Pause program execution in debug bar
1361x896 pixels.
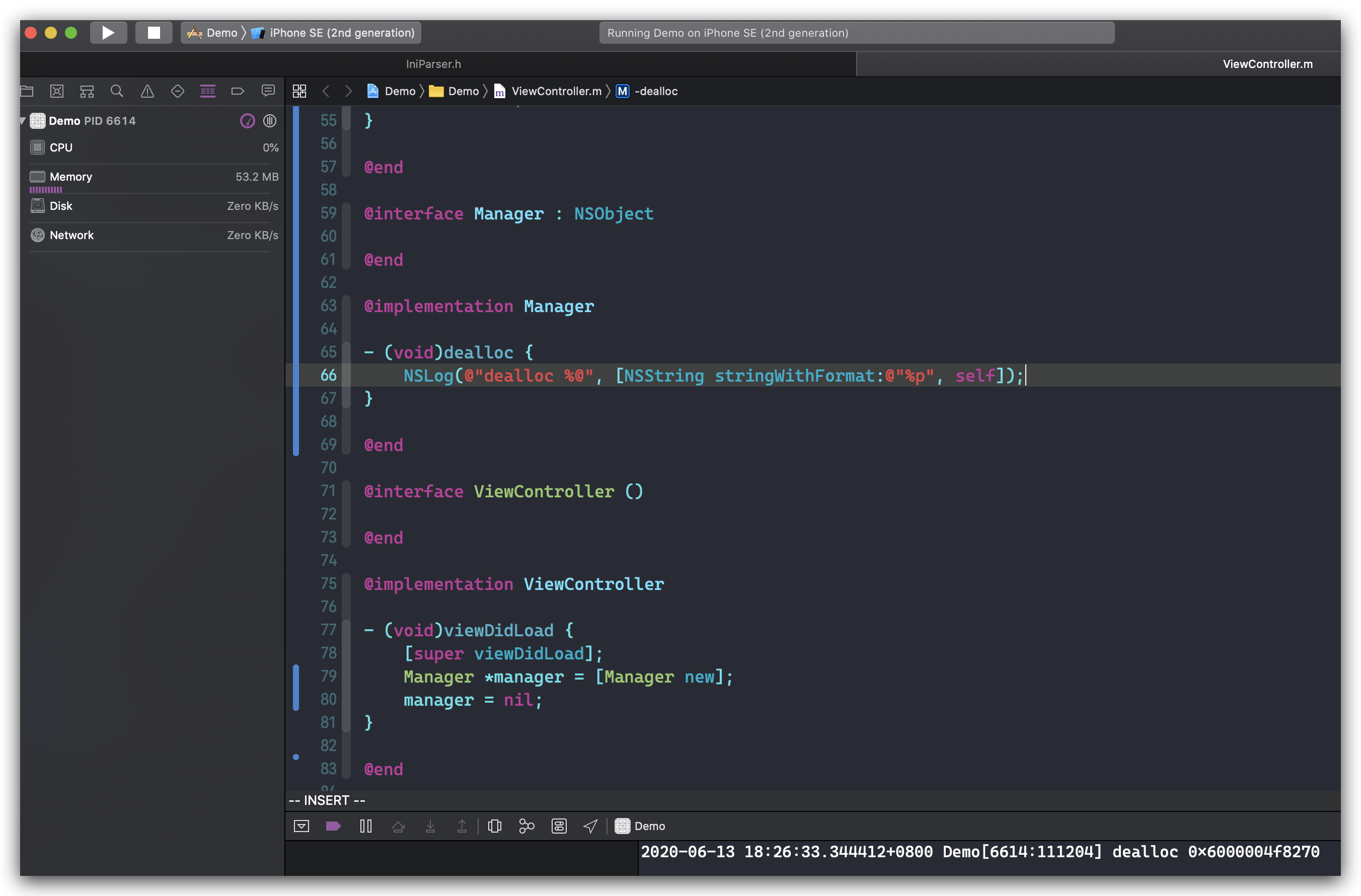[366, 826]
